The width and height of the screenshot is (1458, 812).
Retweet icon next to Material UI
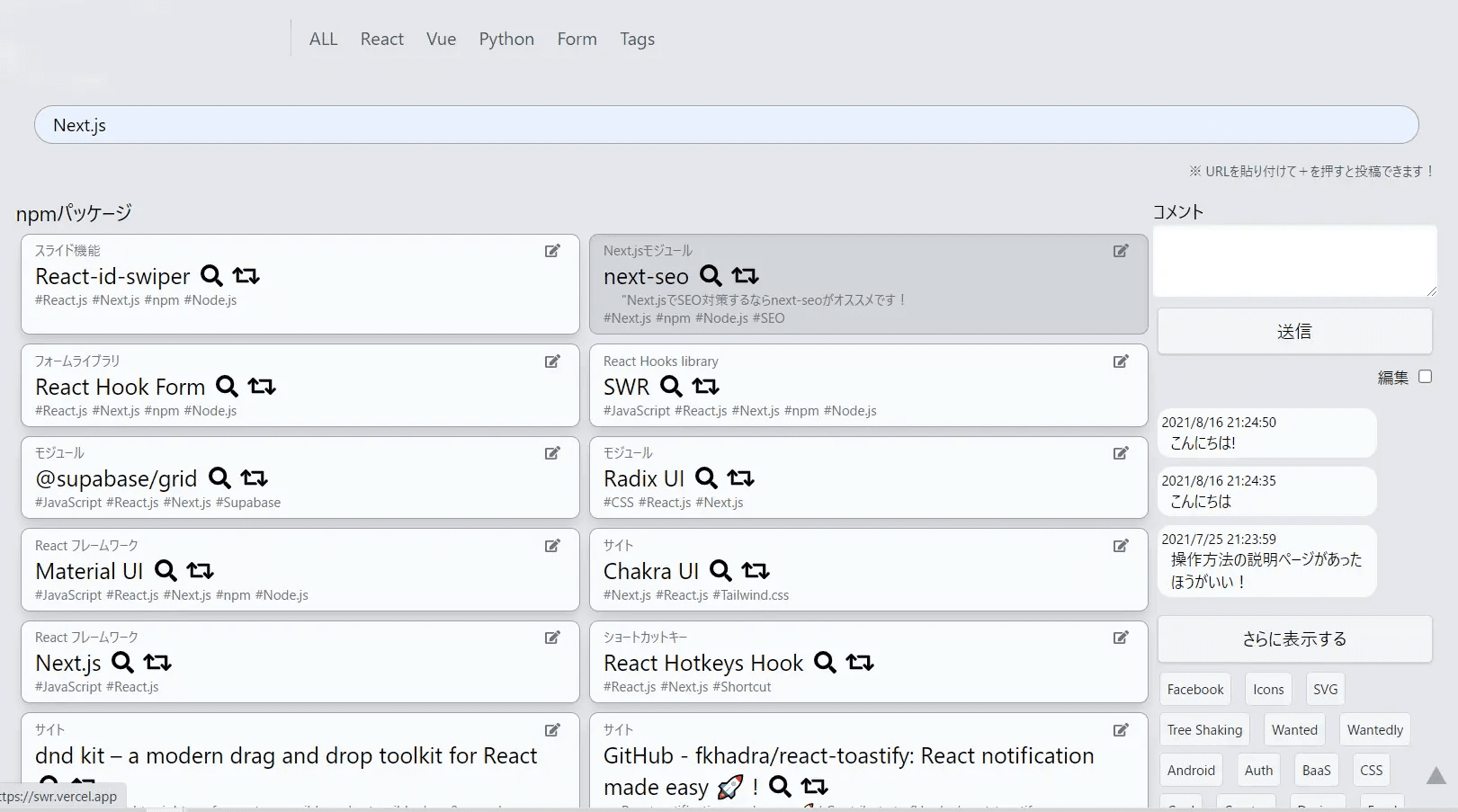(200, 571)
